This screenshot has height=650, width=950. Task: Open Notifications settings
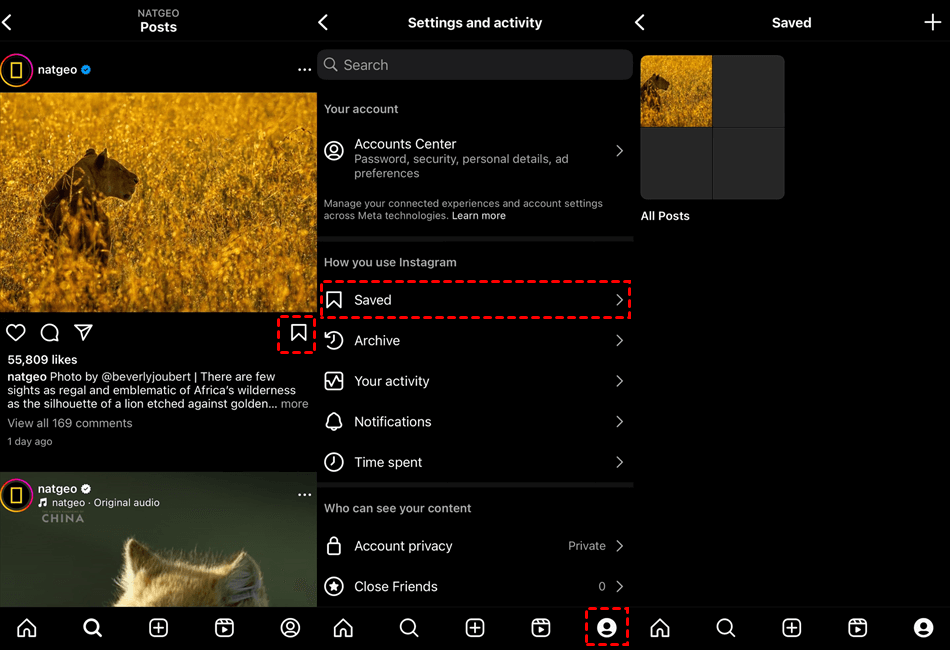pos(475,422)
